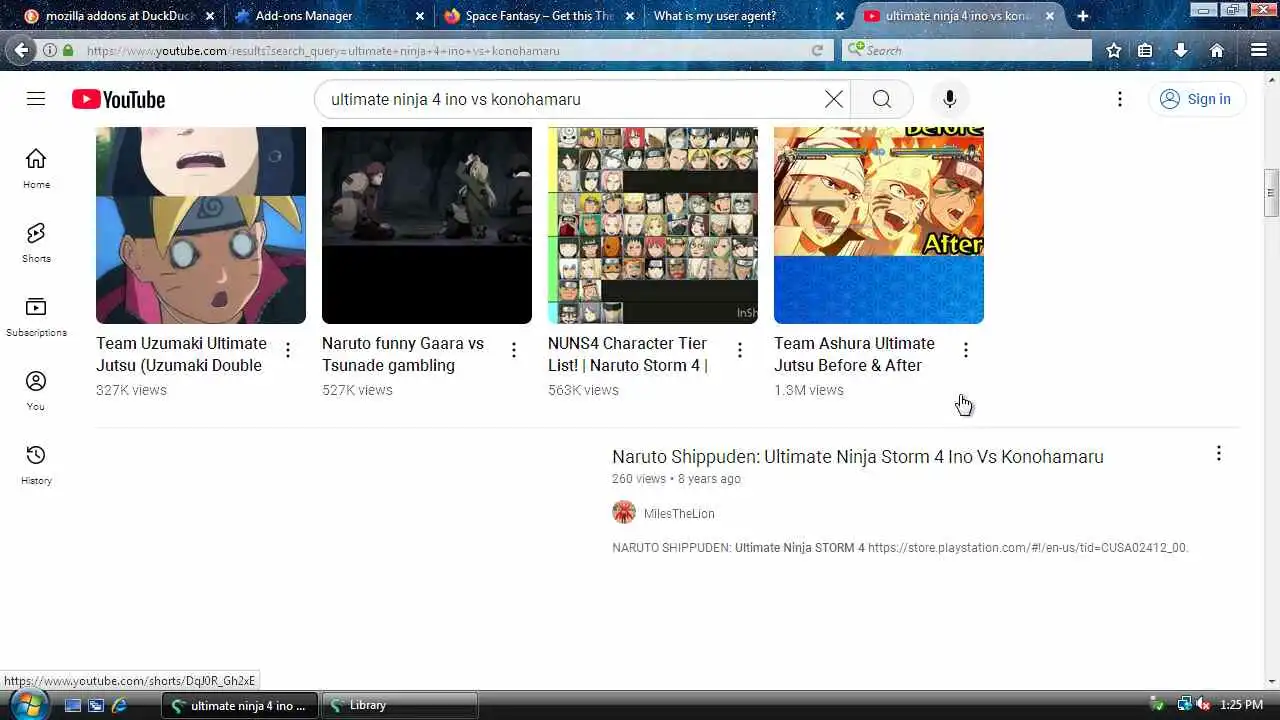Play the character tier list thumbnail
The image size is (1280, 720).
point(653,225)
